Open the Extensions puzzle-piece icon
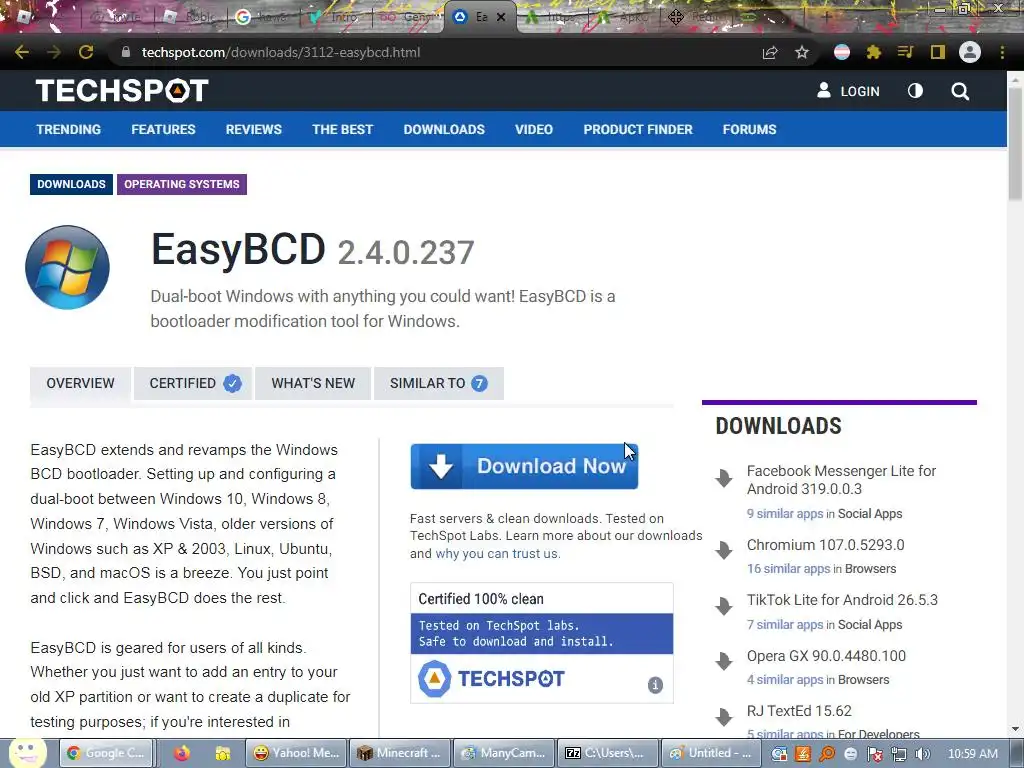Viewport: 1024px width, 768px height. (x=873, y=52)
